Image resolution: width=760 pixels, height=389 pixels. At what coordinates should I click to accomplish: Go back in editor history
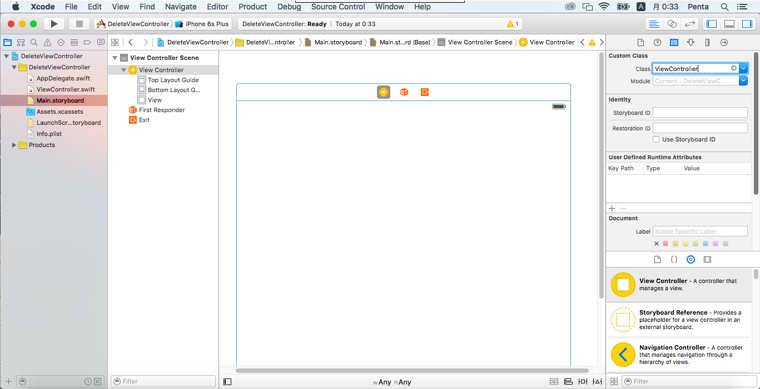pyautogui.click(x=130, y=42)
